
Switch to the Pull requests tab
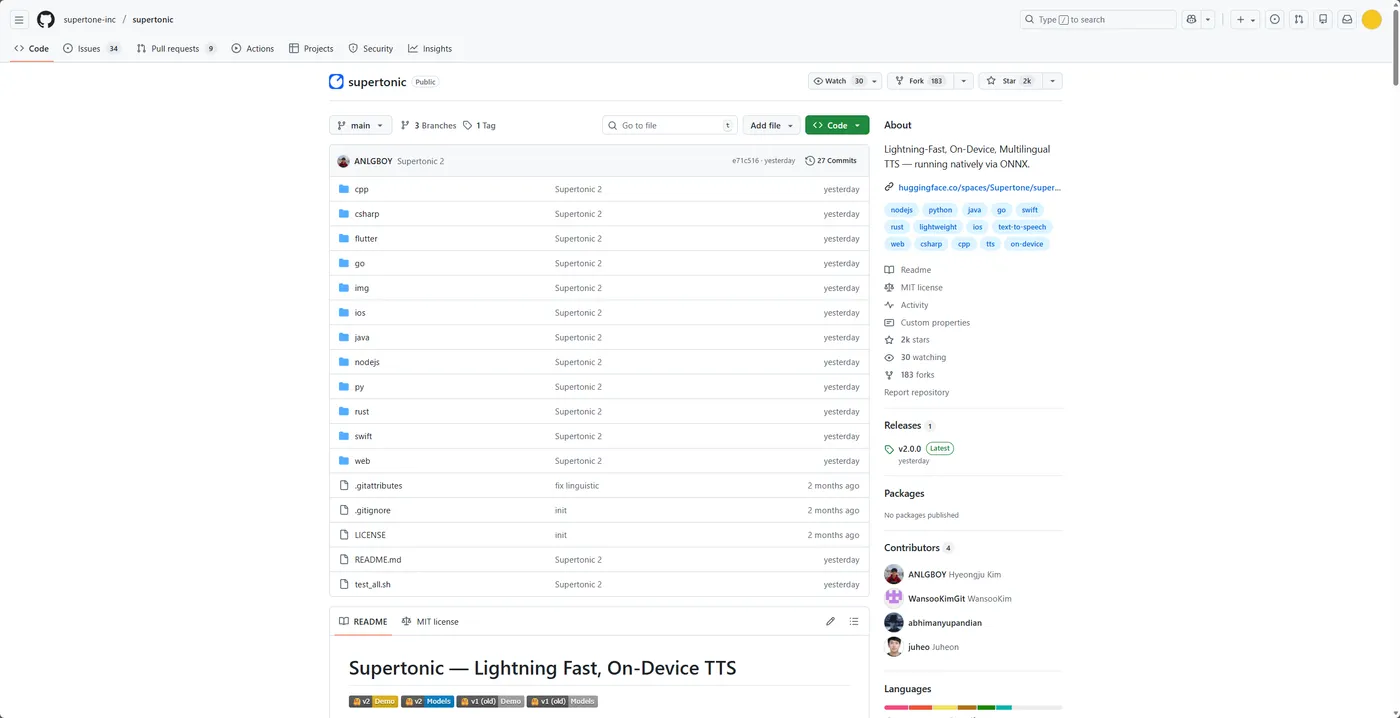pyautogui.click(x=176, y=48)
